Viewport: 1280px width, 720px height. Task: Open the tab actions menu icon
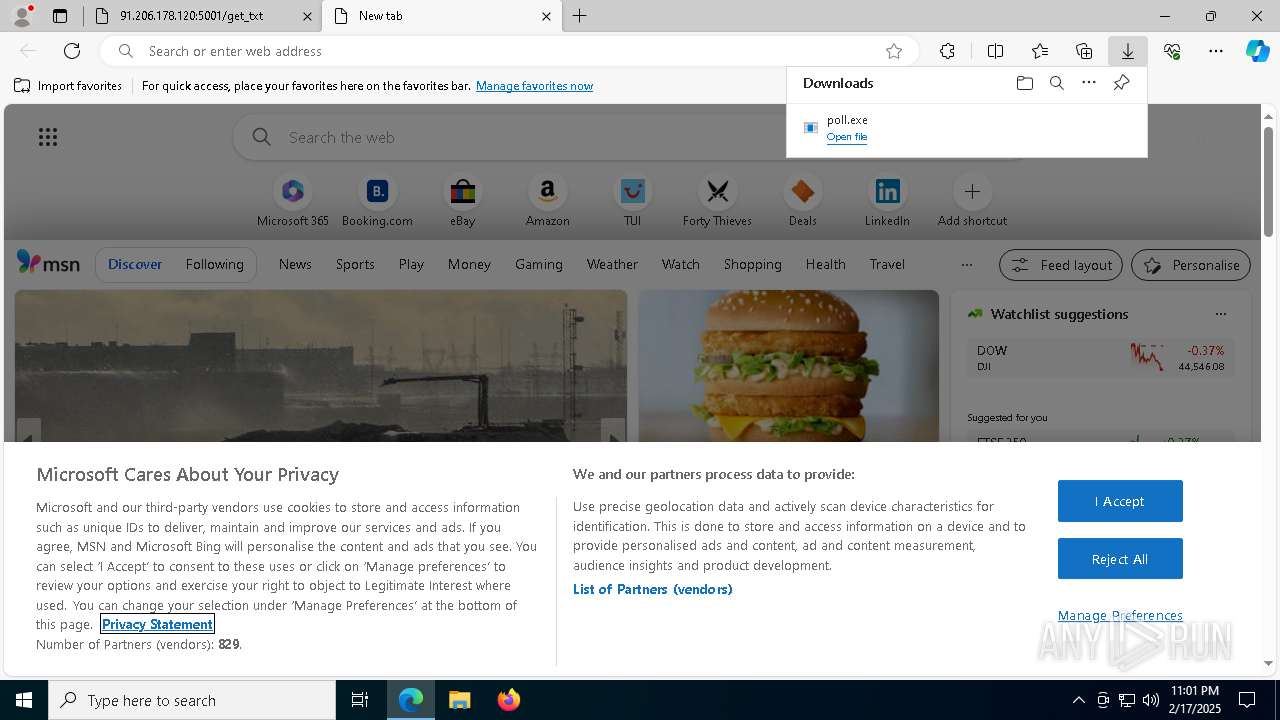click(x=60, y=16)
